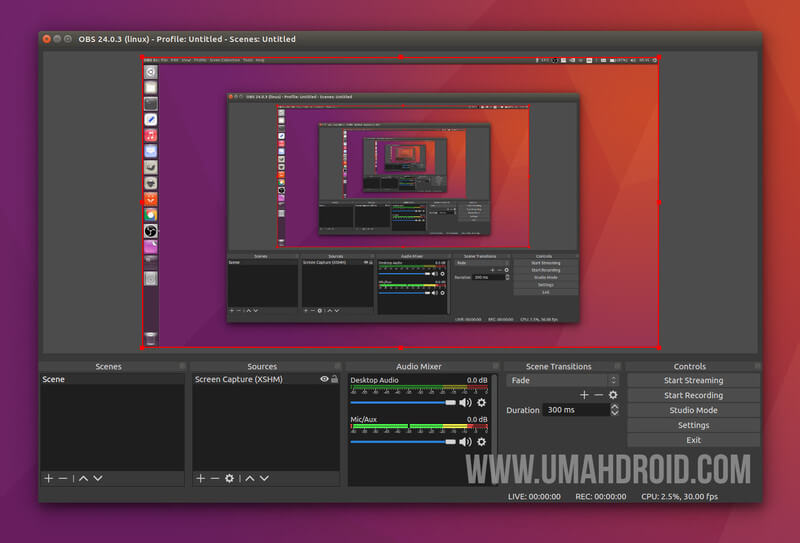Image resolution: width=800 pixels, height=543 pixels.
Task: Adjust the Mic/Aux volume slider
Action: pyautogui.click(x=403, y=441)
